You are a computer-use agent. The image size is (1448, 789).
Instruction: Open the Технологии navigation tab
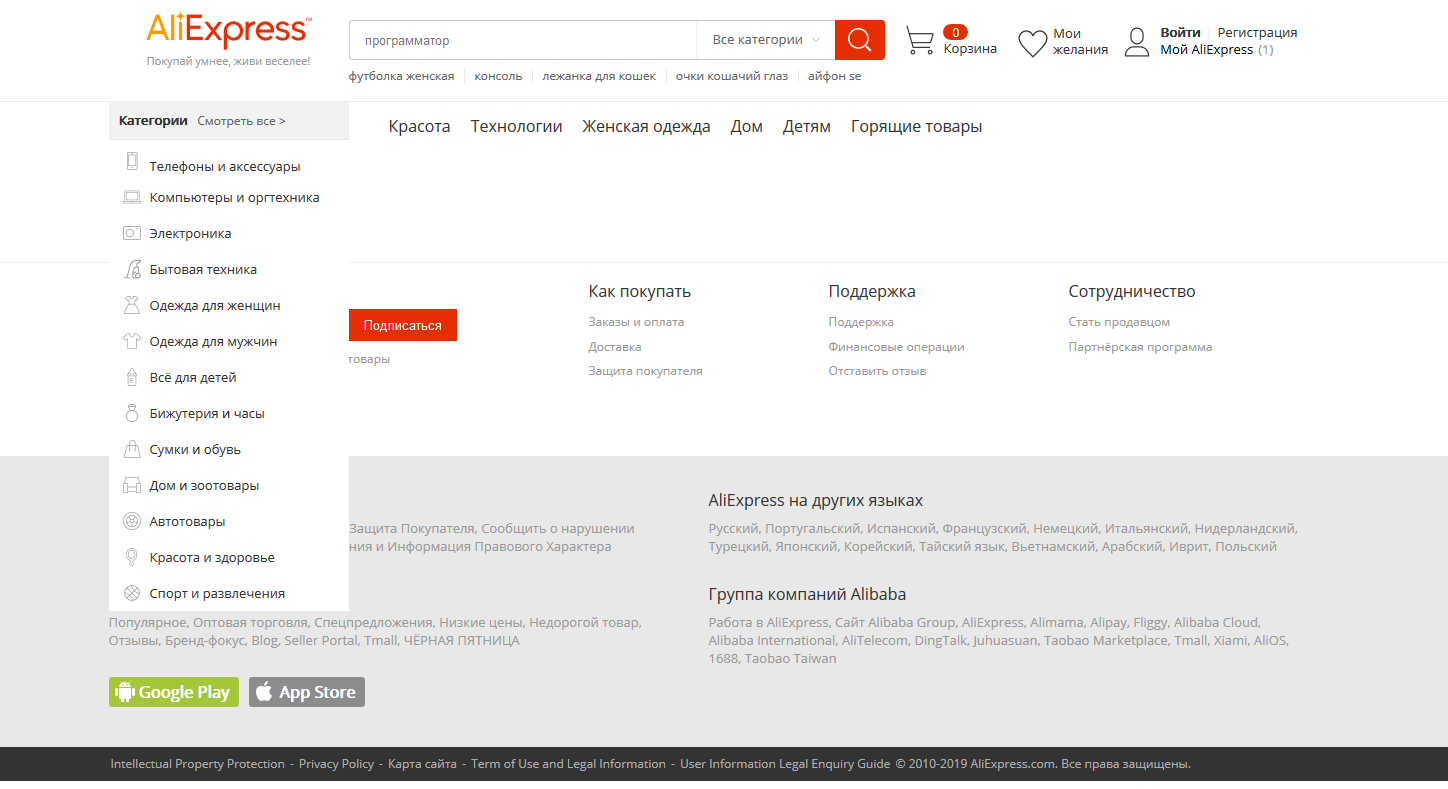pyautogui.click(x=517, y=126)
